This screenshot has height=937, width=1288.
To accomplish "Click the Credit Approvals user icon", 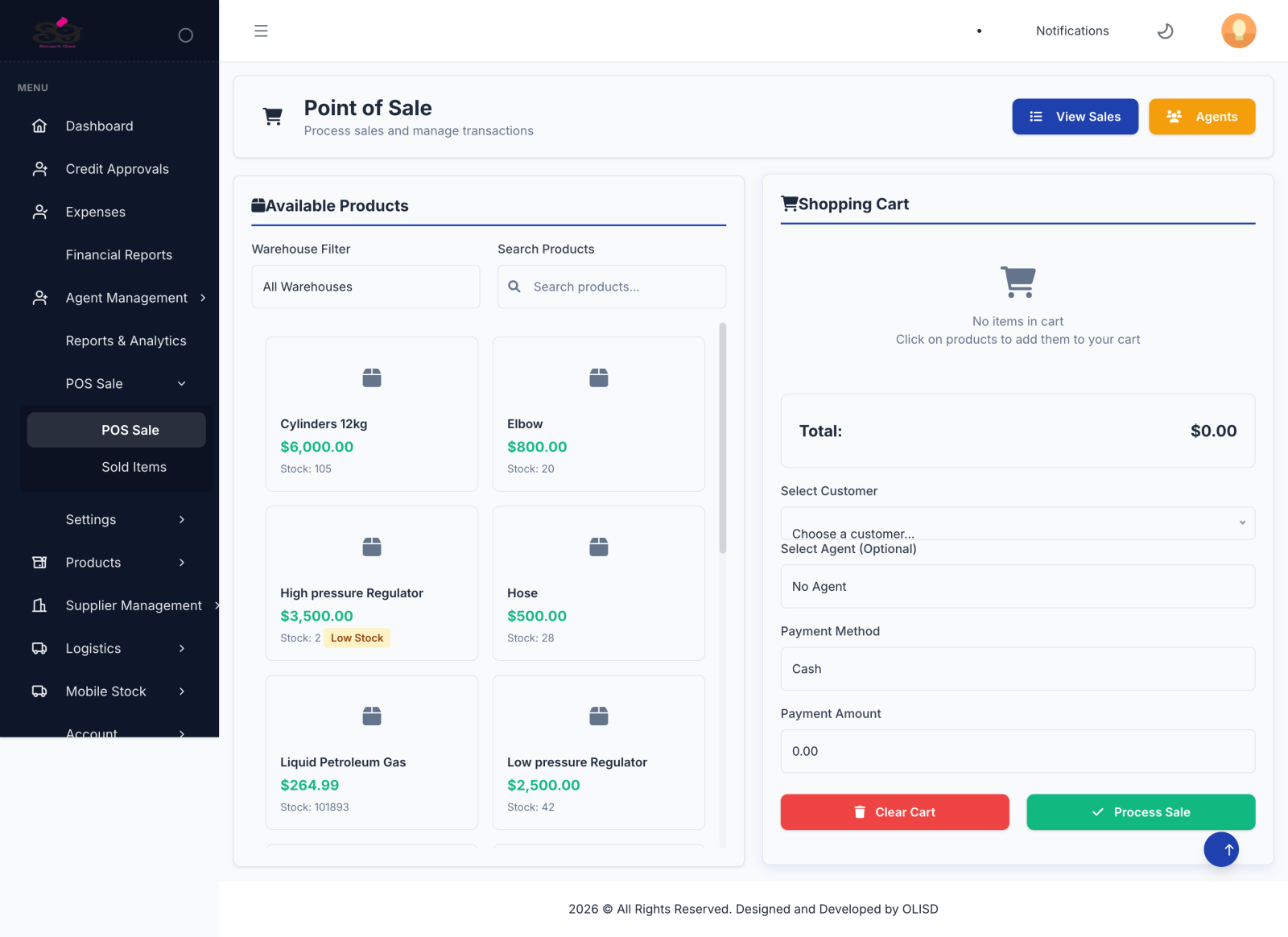I will tap(39, 169).
